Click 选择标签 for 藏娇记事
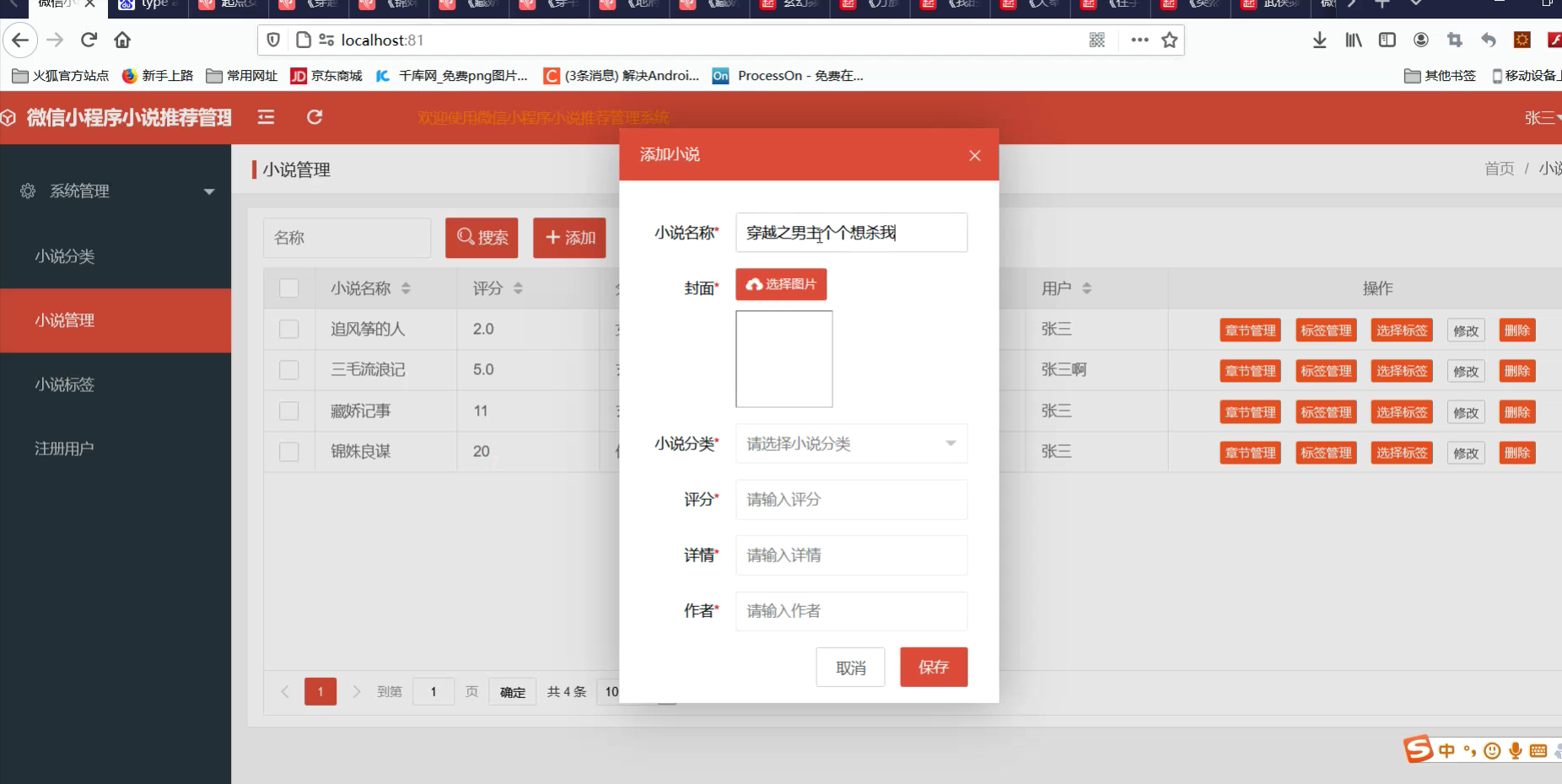Viewport: 1562px width, 784px height. (1402, 412)
